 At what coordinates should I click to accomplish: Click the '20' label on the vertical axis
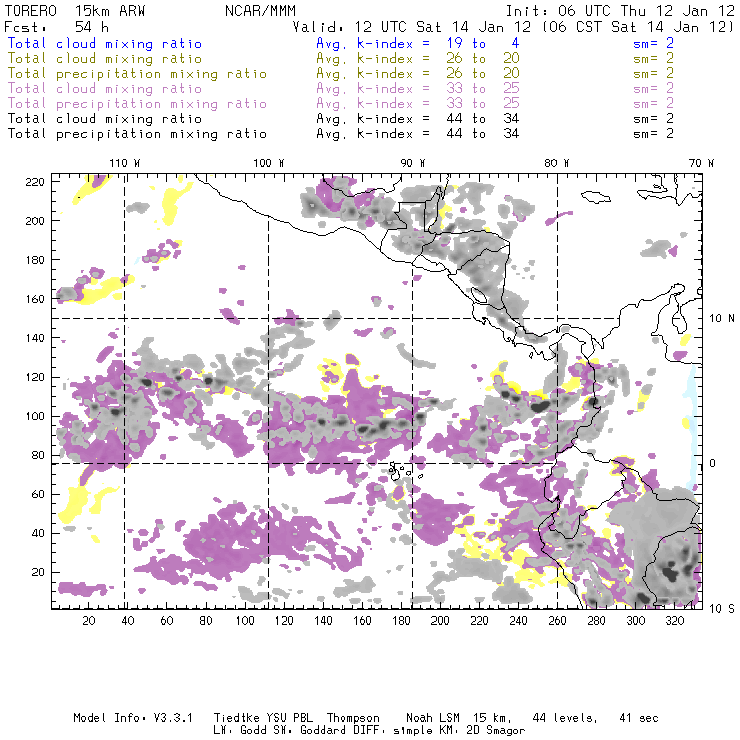coord(39,572)
